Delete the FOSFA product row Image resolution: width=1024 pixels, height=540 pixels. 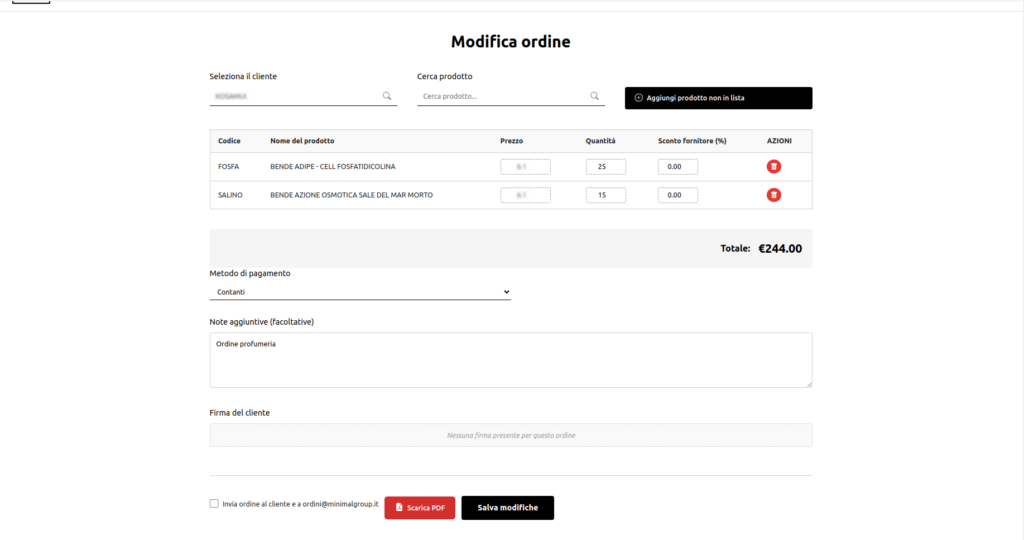coord(774,167)
